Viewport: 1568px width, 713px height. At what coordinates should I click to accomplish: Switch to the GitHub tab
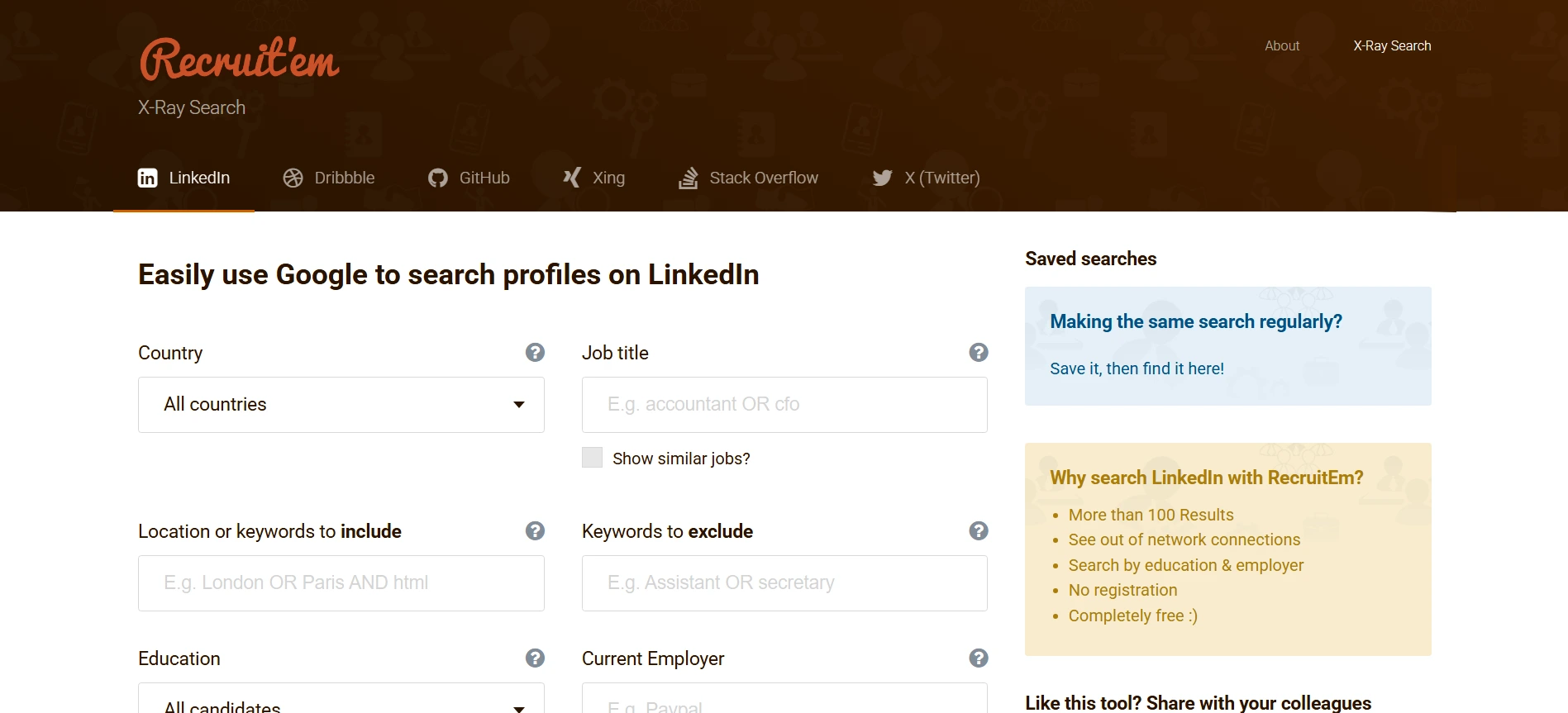(469, 178)
